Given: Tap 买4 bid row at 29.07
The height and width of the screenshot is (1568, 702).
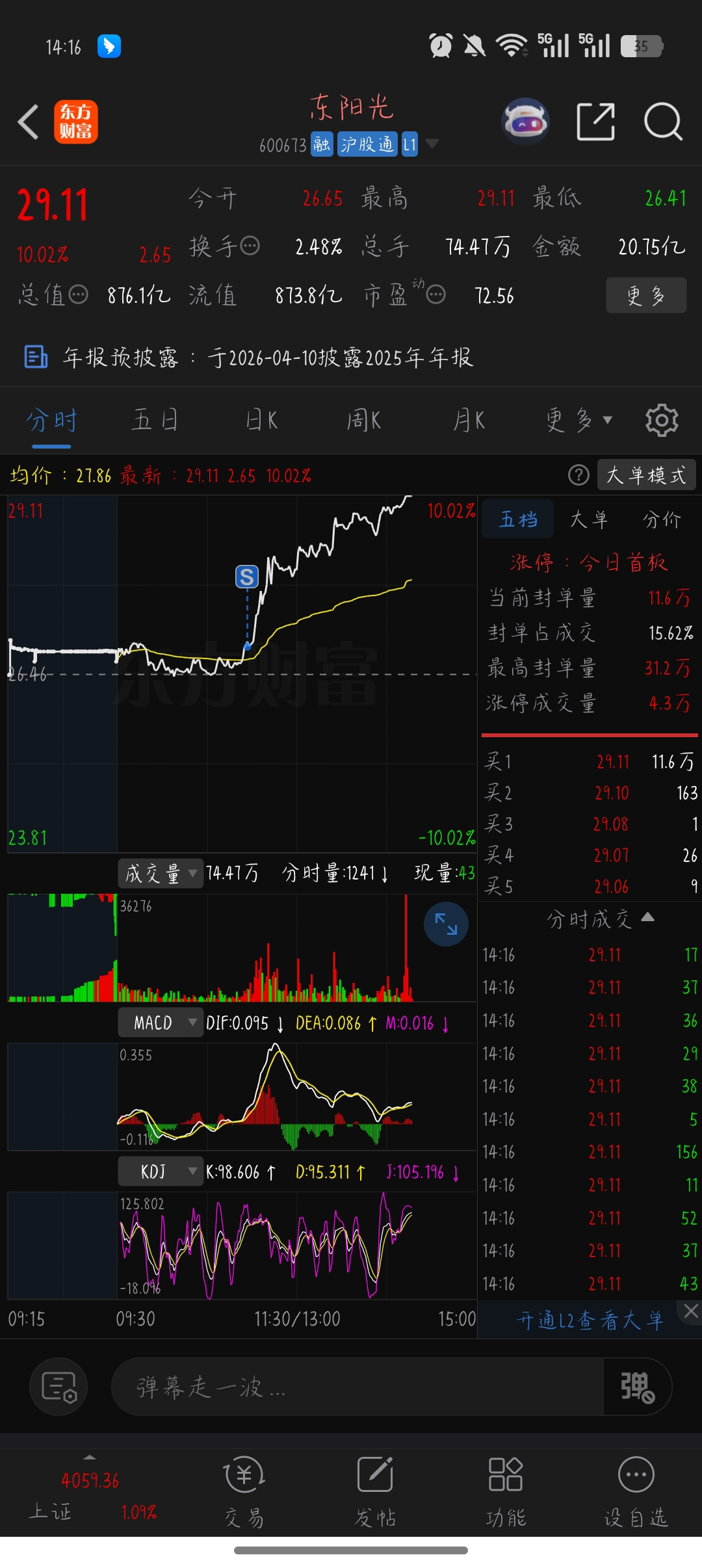Looking at the screenshot, I should coord(590,855).
